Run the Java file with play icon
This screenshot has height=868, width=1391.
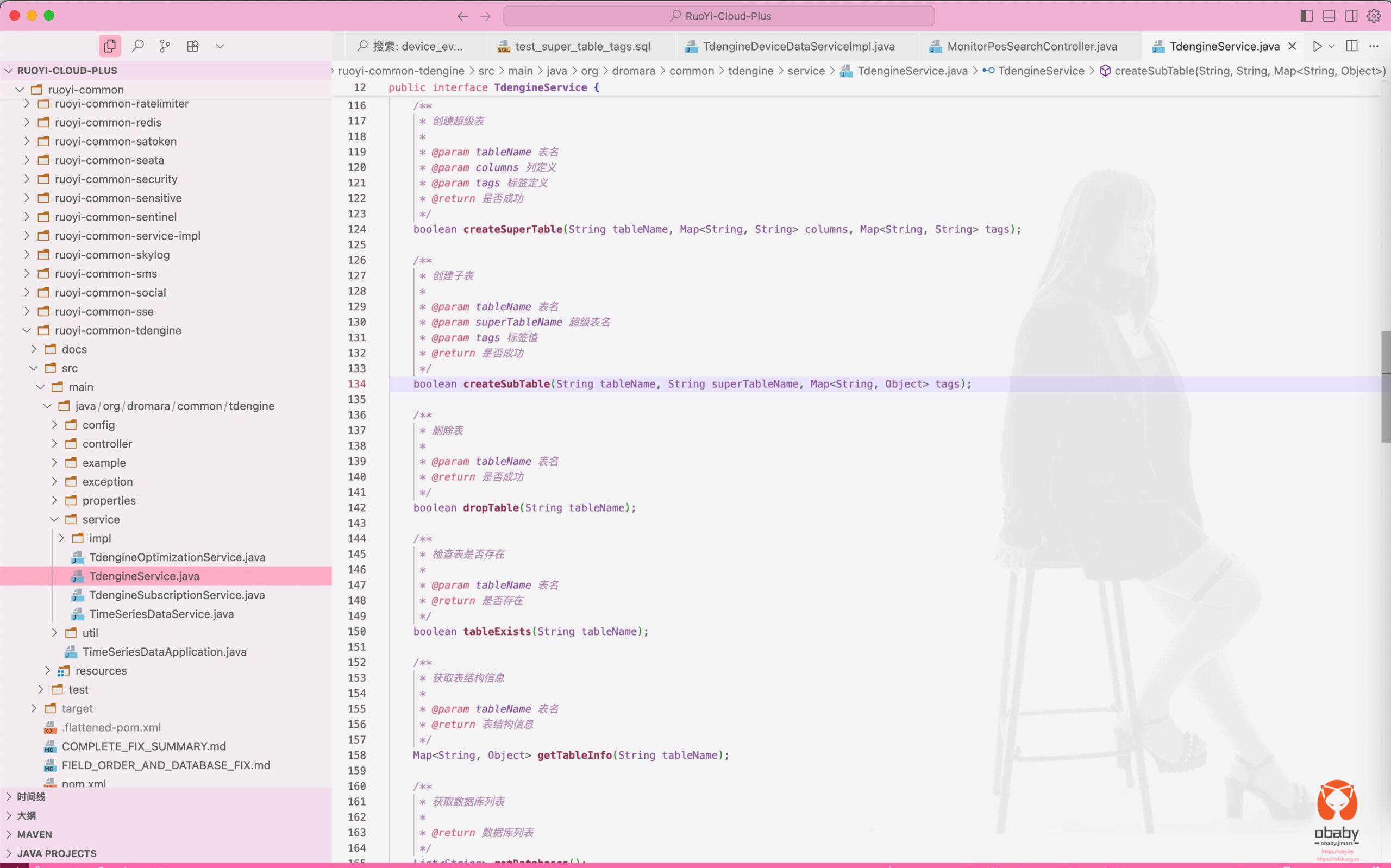1318,46
